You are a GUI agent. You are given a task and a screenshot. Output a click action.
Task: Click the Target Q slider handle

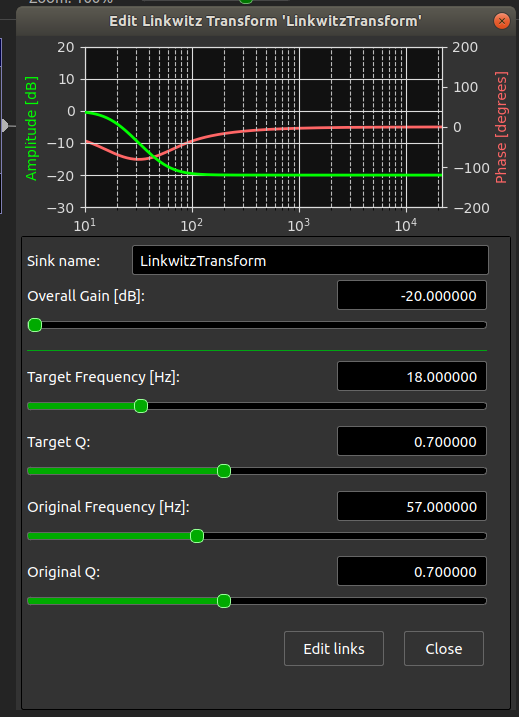point(224,471)
